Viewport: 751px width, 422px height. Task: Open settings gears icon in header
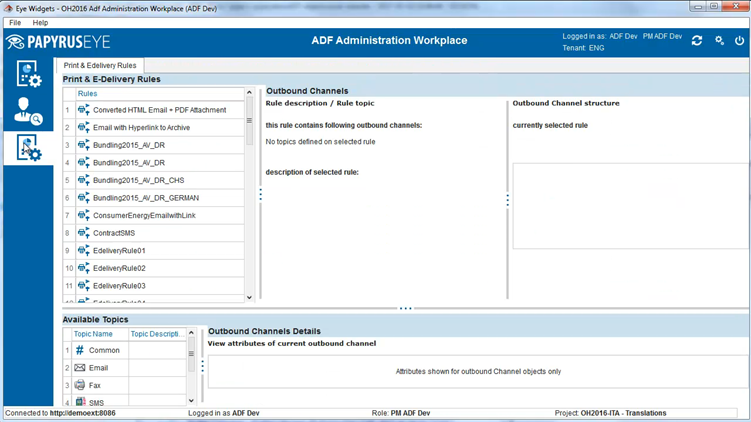[x=719, y=41]
